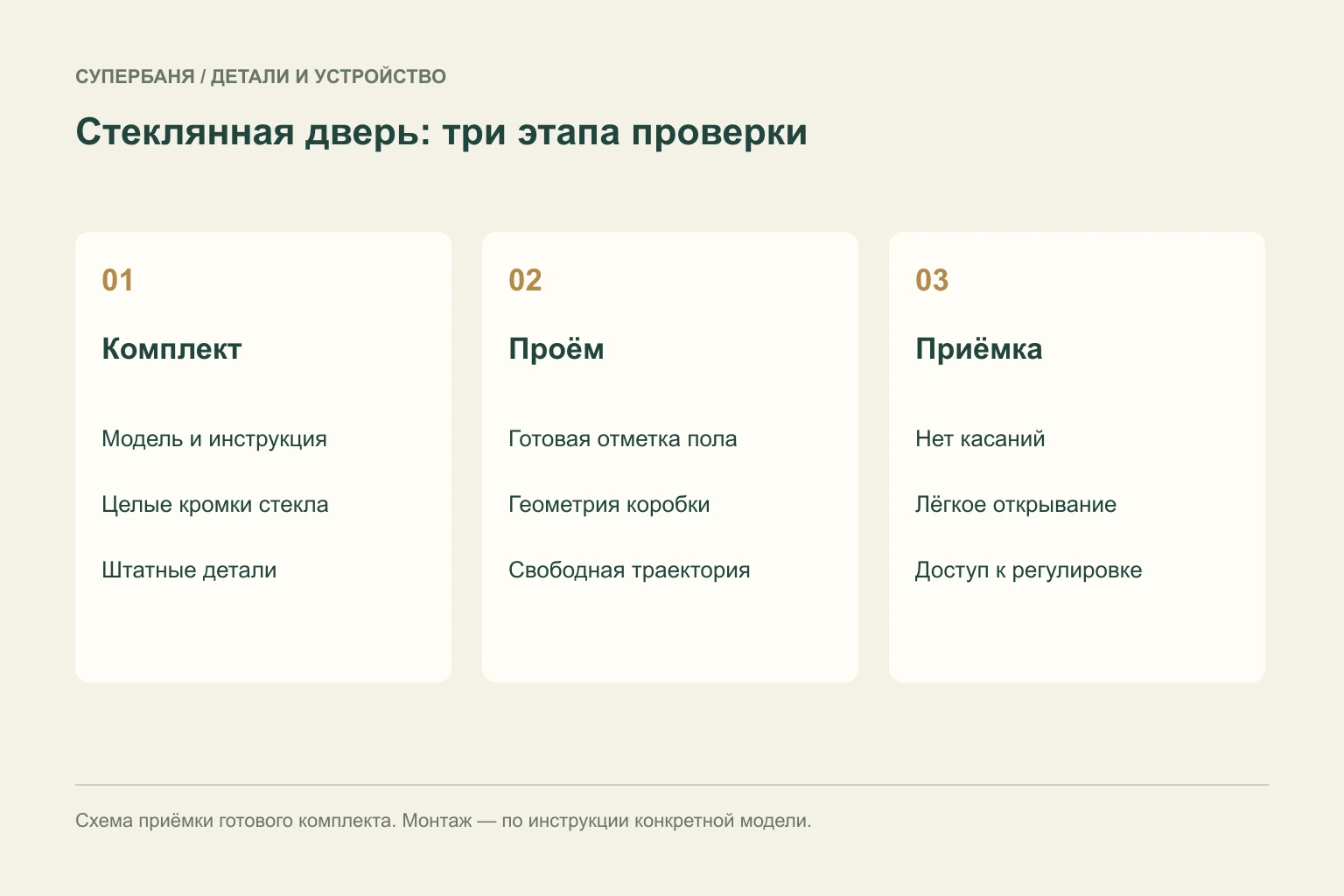Select the item 'Геометрия коробки'

click(609, 504)
